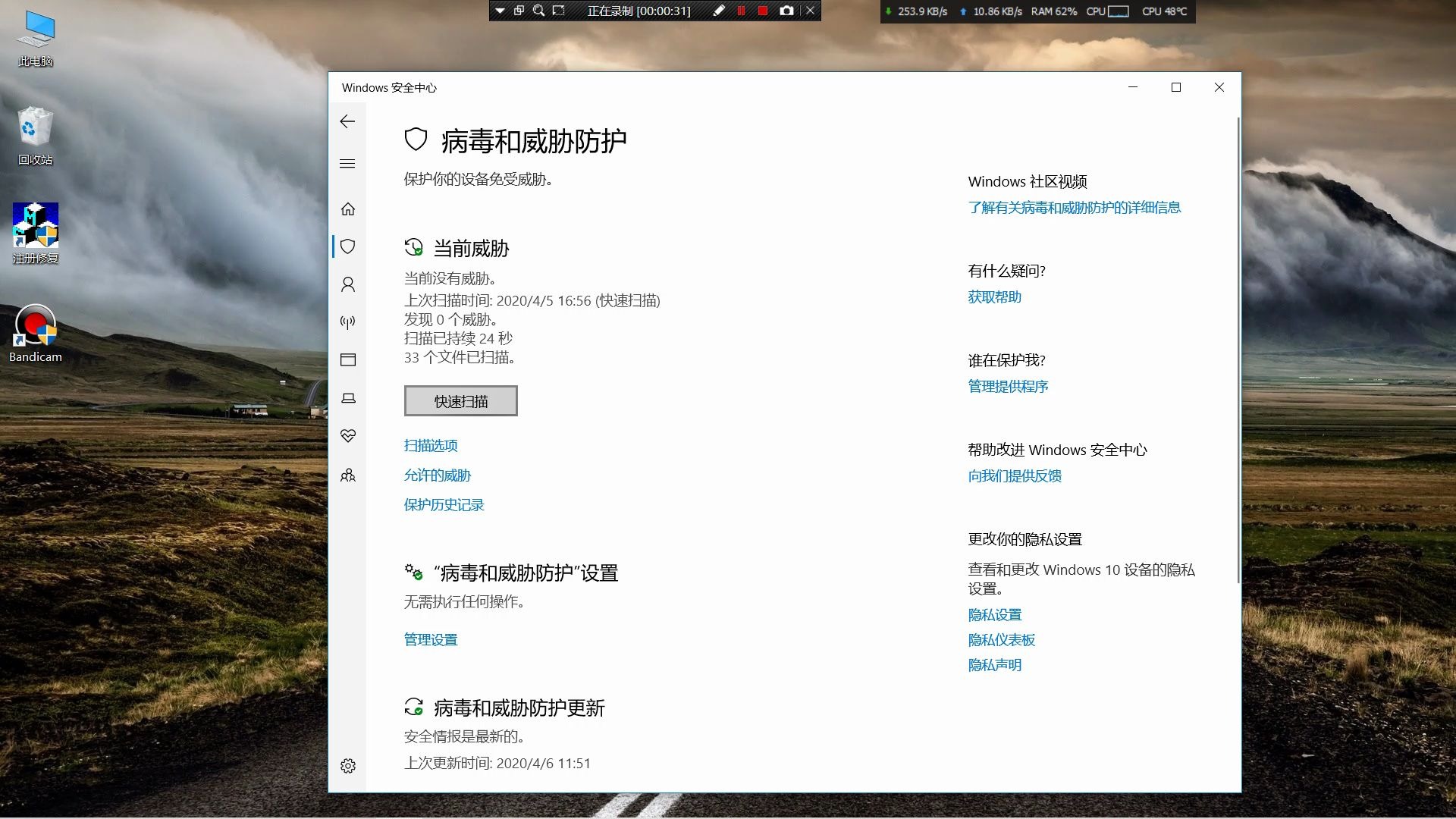Click the 上次更新时间 2020/4/6 11:51 text

[497, 764]
